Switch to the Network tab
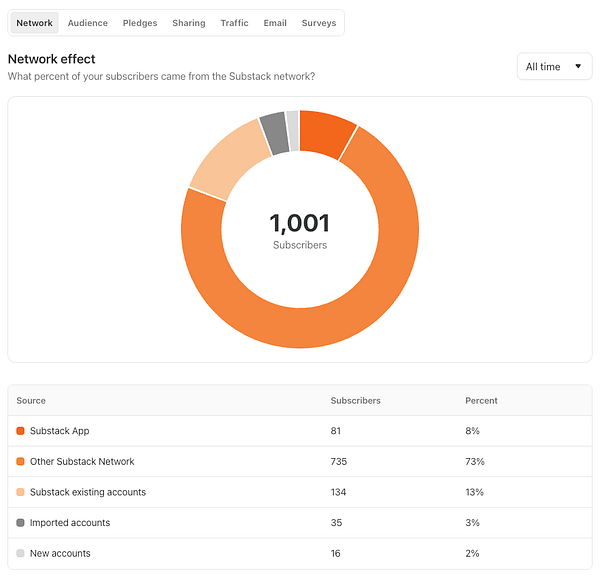The height and width of the screenshot is (580, 600). (34, 23)
